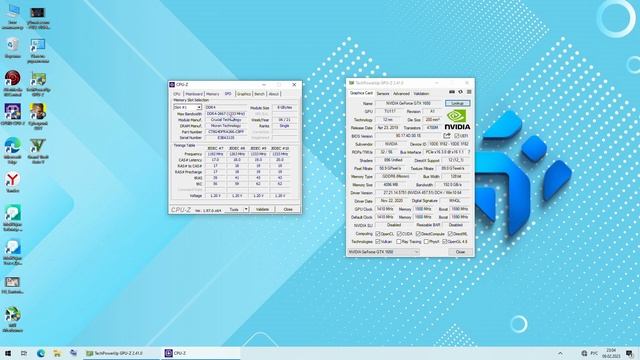Select the TechPowerUp GPU-Z desktop shortcut

pyautogui.click(x=38, y=84)
